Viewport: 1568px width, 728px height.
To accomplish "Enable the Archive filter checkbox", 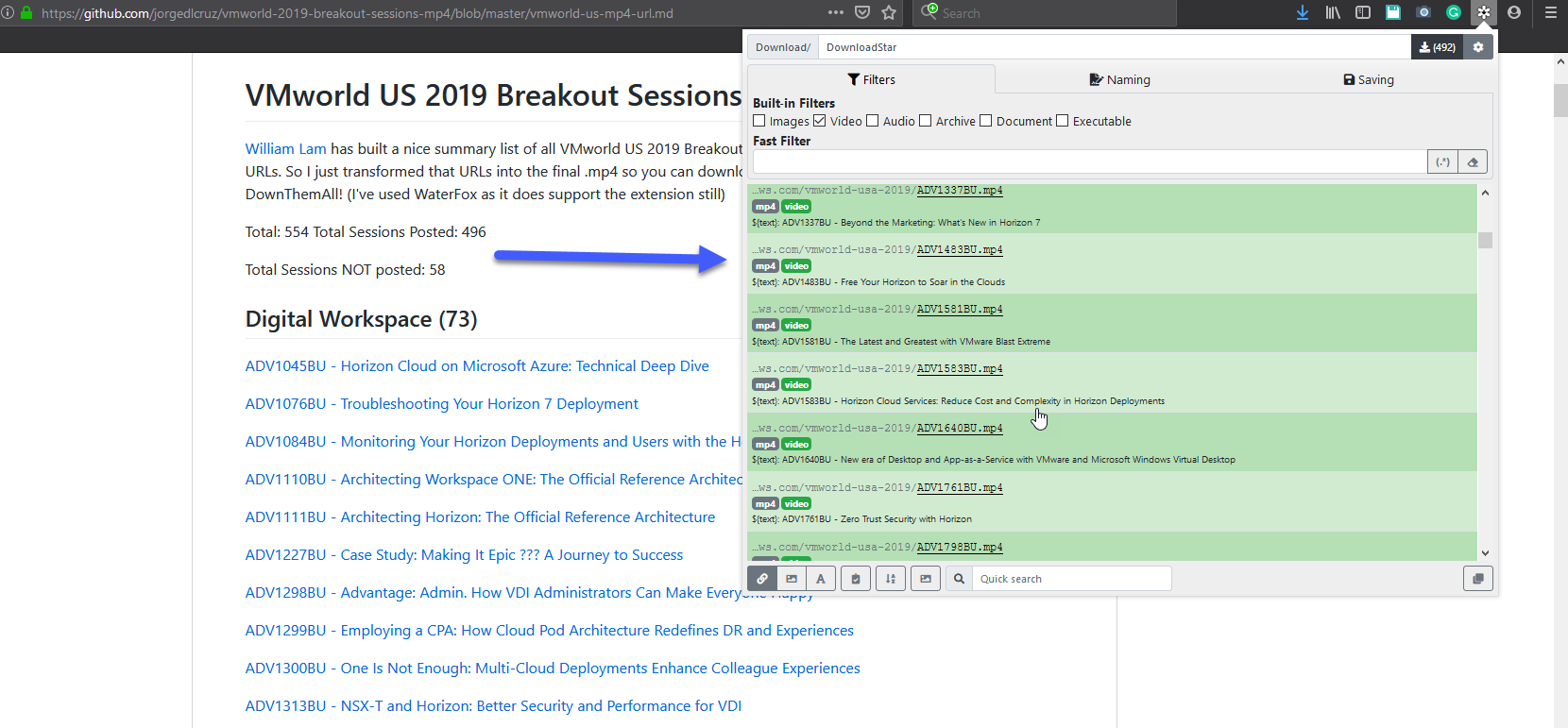I will click(x=926, y=121).
